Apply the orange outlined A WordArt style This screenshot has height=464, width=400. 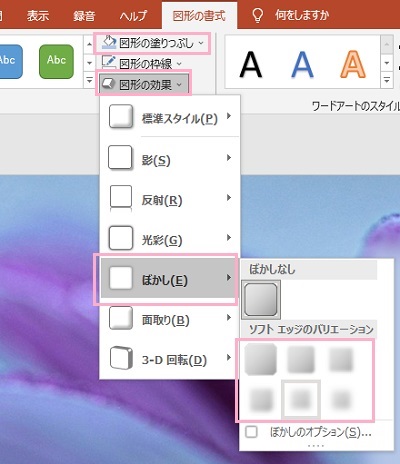pos(353,65)
